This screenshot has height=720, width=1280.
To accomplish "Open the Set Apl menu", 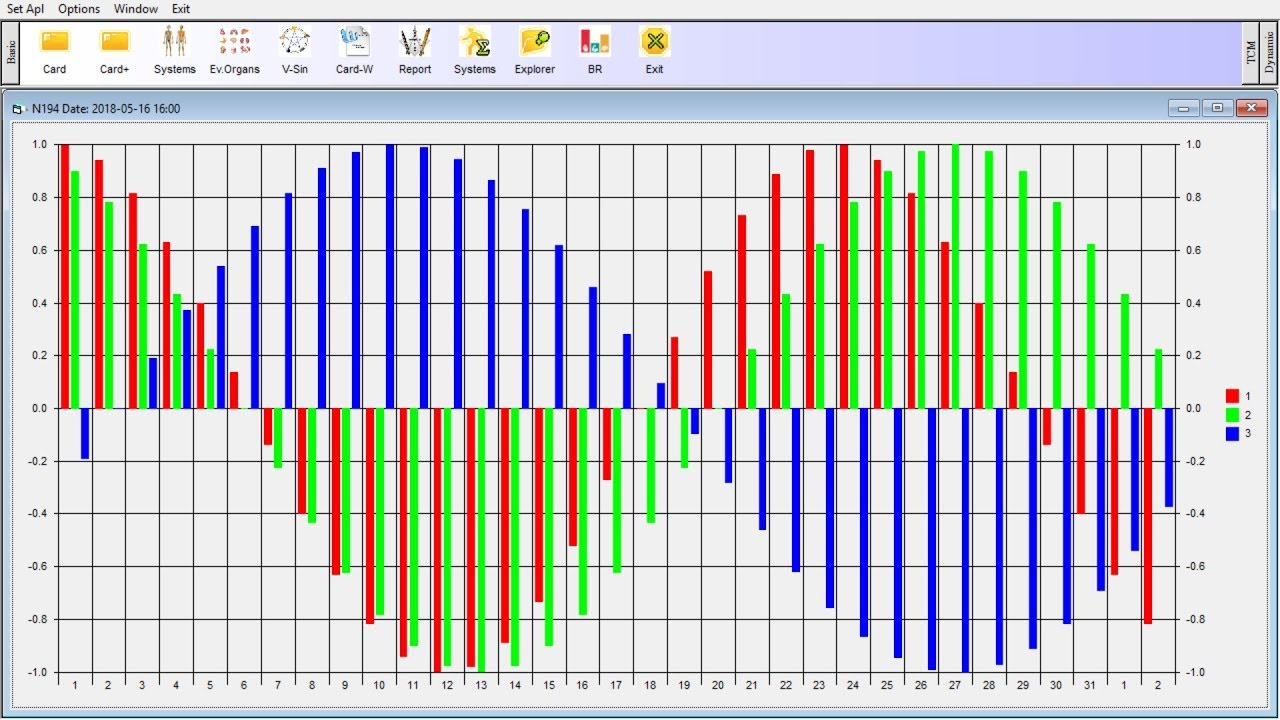I will 26,8.
